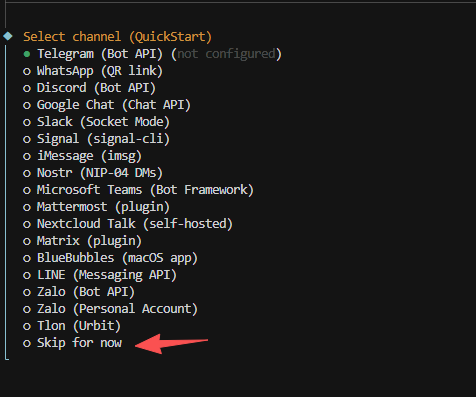Choose Tlon (Urbit) channel

click(x=72, y=326)
